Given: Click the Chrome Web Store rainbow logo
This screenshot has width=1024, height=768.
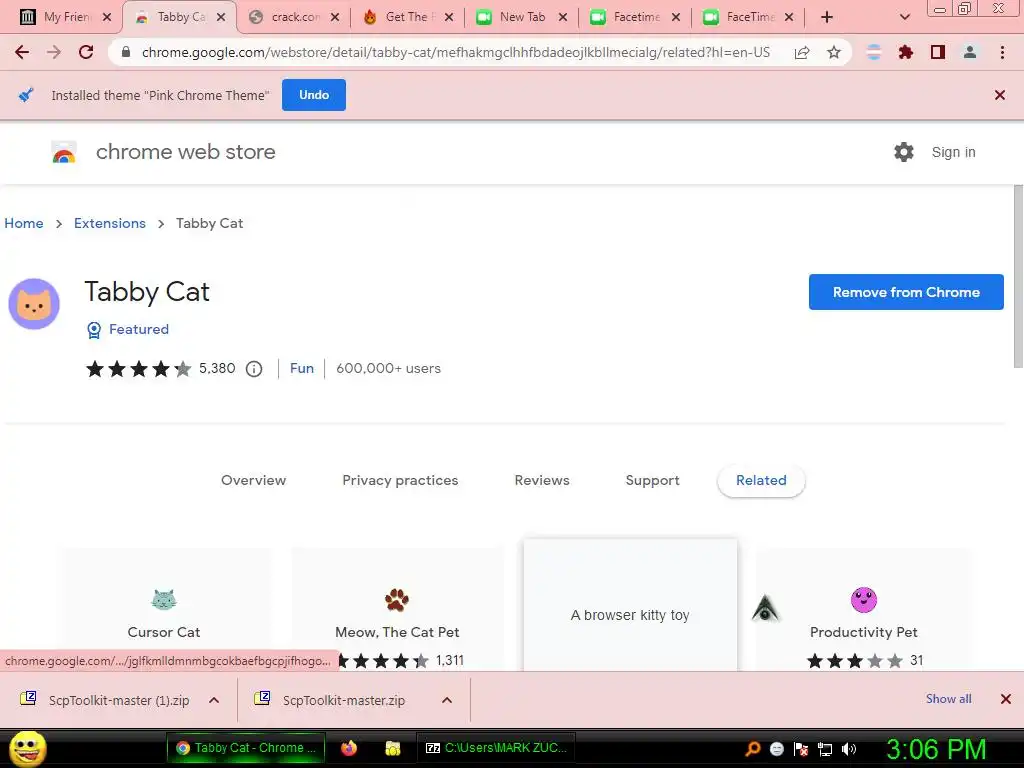Looking at the screenshot, I should pos(64,152).
